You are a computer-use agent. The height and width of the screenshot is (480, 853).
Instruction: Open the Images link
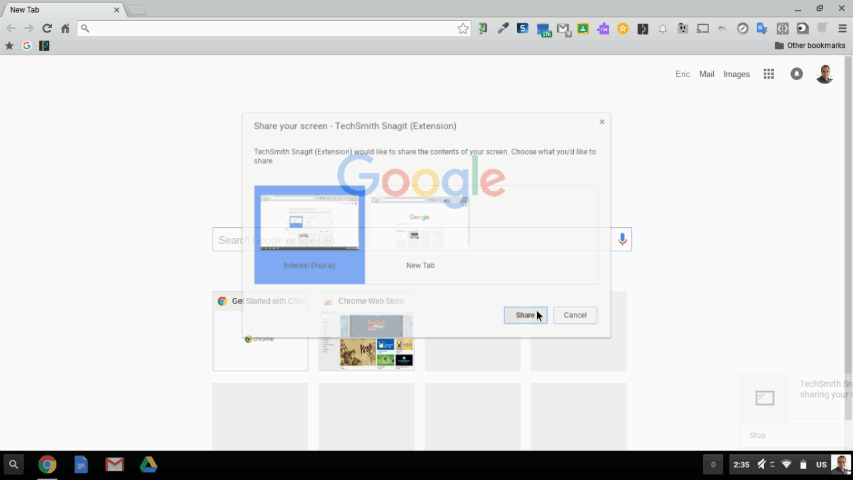tap(736, 74)
